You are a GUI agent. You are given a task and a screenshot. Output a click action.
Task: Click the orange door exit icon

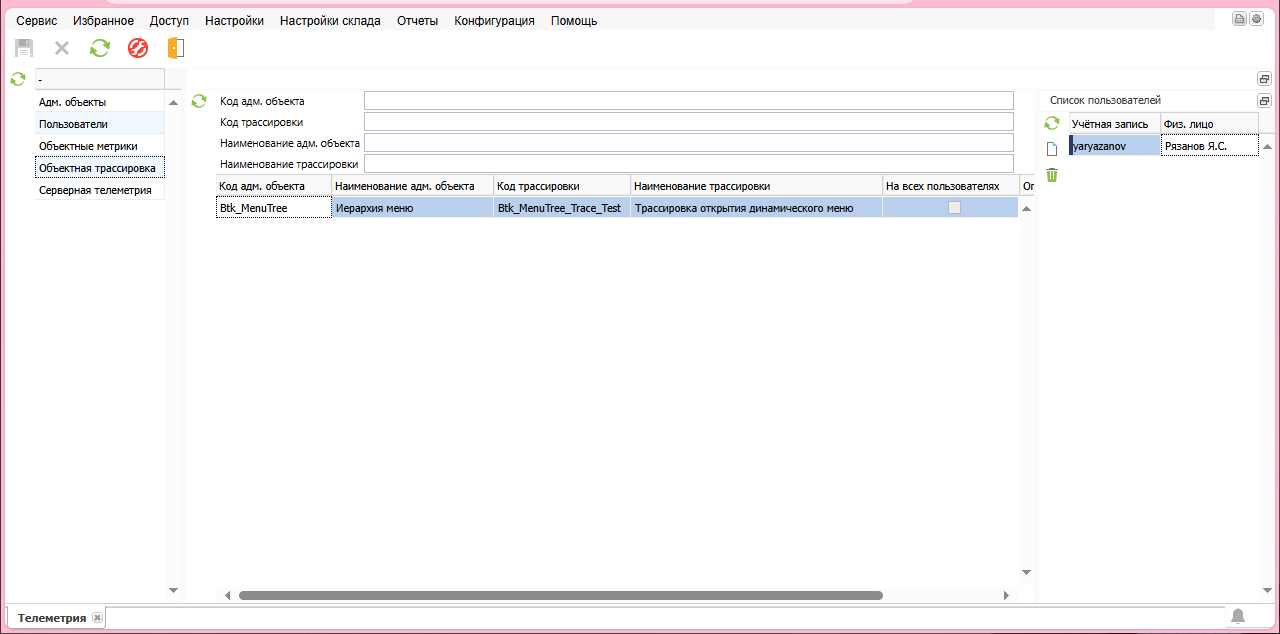coord(176,48)
